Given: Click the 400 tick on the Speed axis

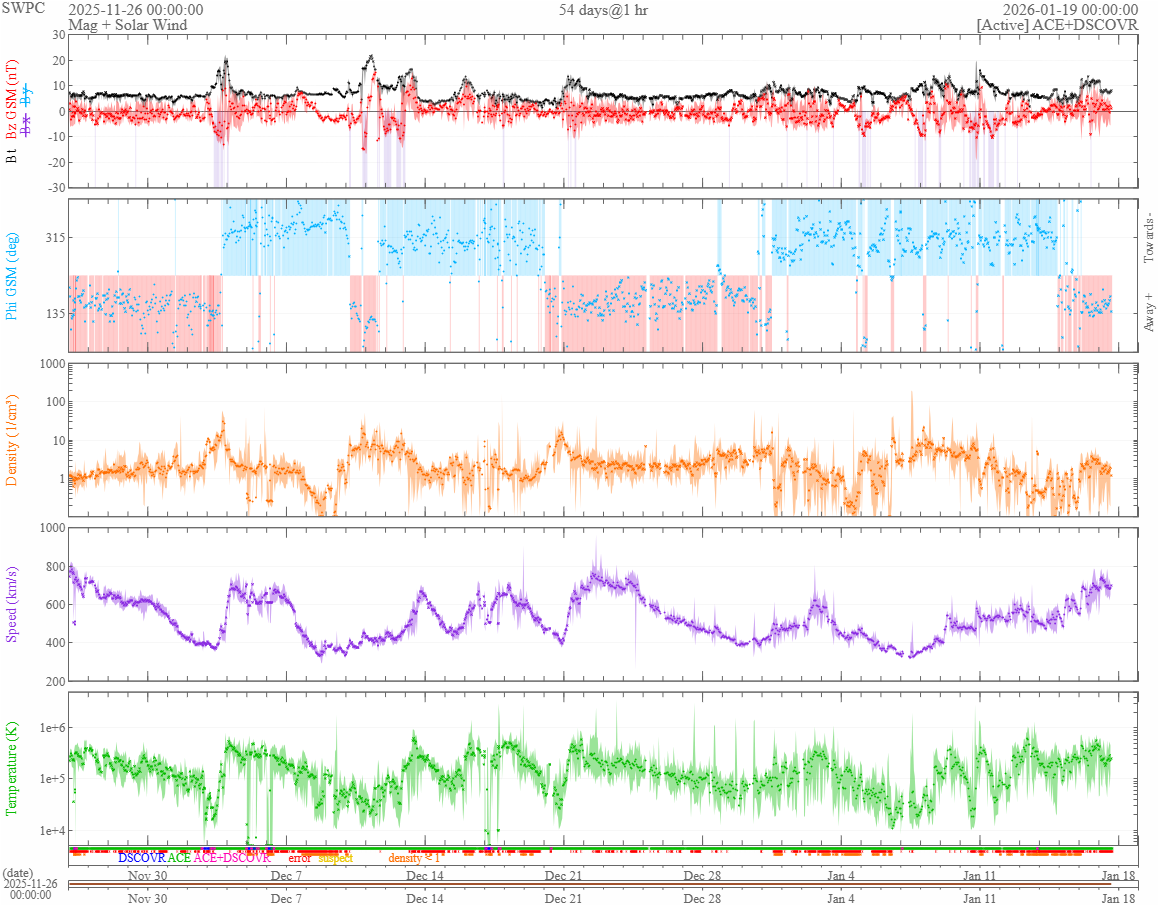Looking at the screenshot, I should pos(55,643).
